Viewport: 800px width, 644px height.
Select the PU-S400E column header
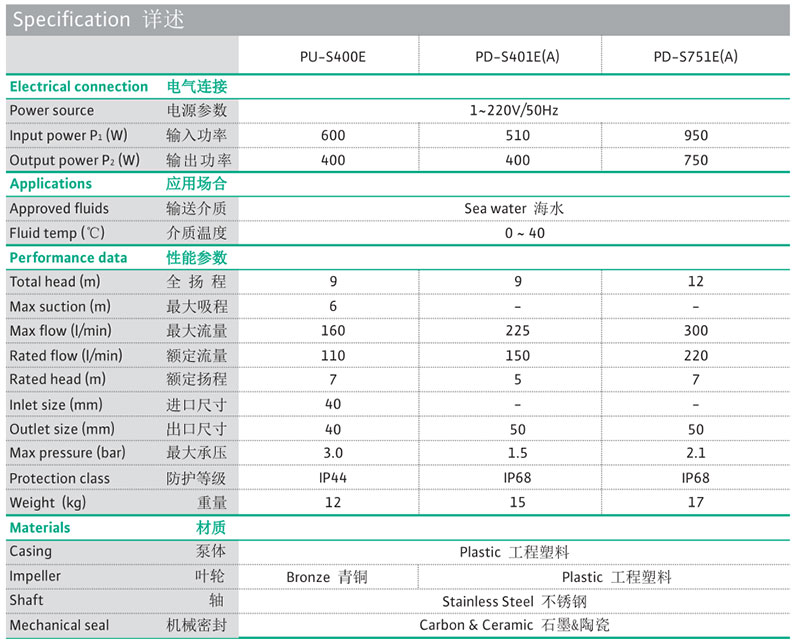pyautogui.click(x=333, y=57)
